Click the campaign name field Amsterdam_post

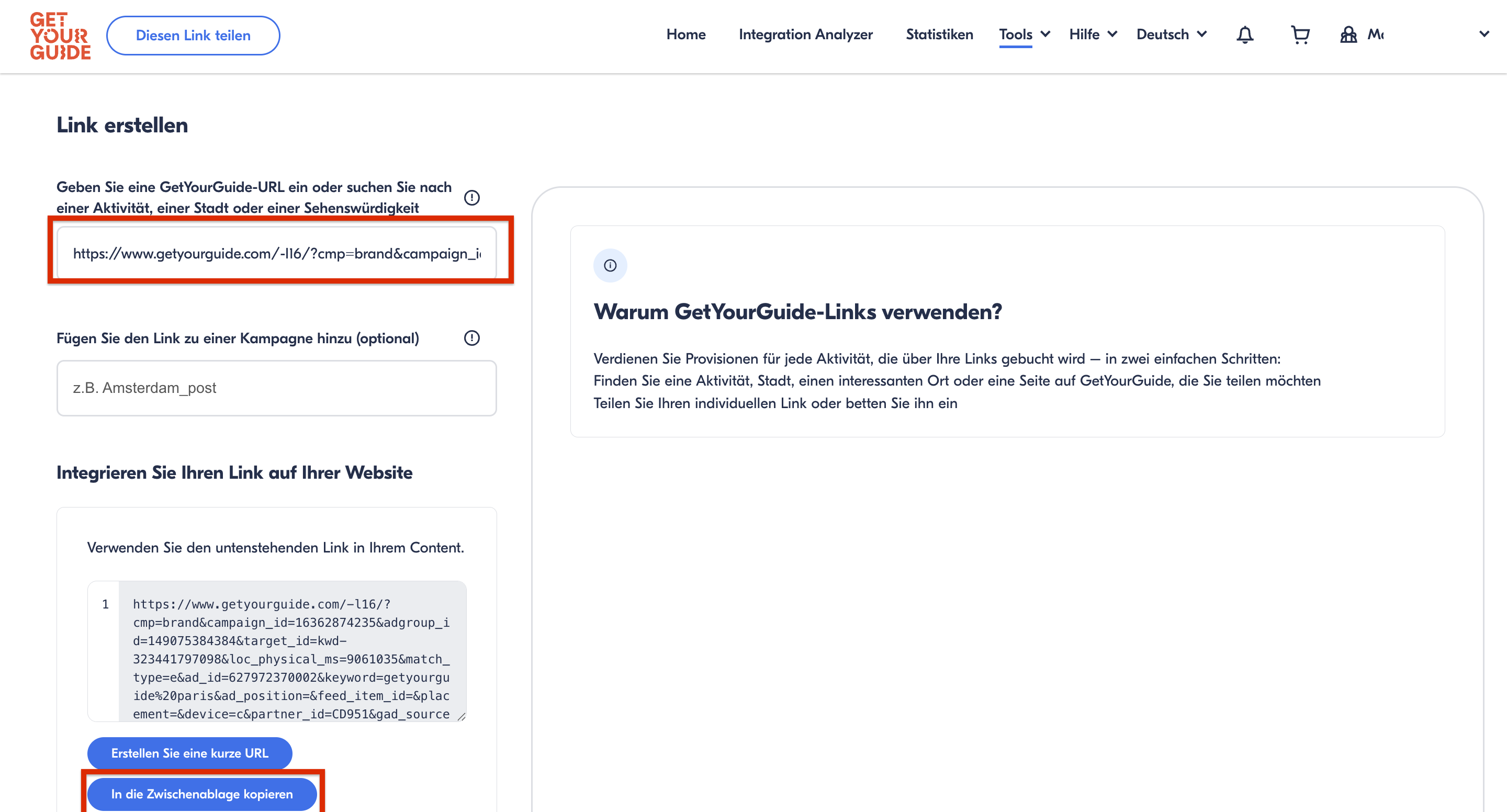pos(276,388)
